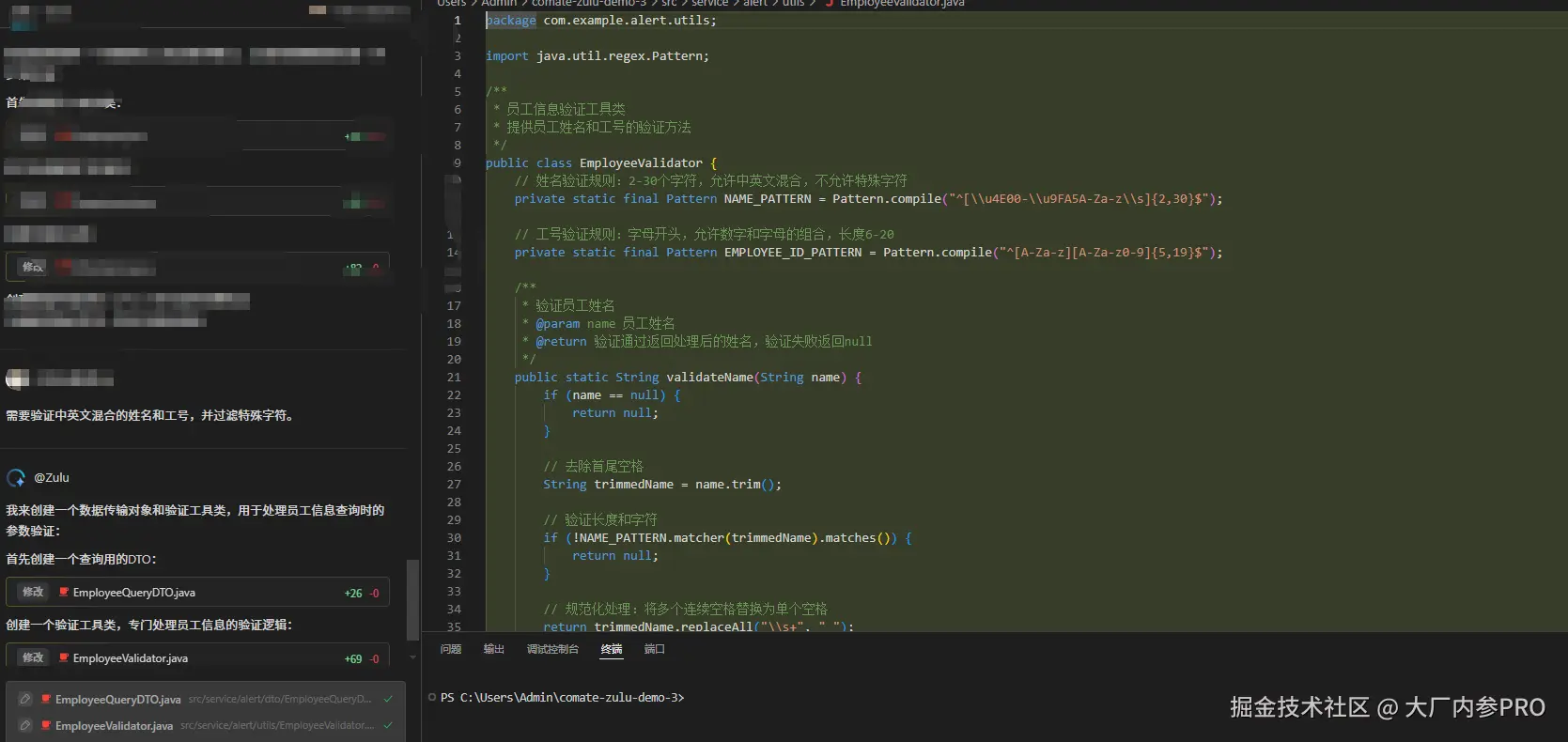Click the @Zulu name label
This screenshot has height=742, width=1568.
52,478
